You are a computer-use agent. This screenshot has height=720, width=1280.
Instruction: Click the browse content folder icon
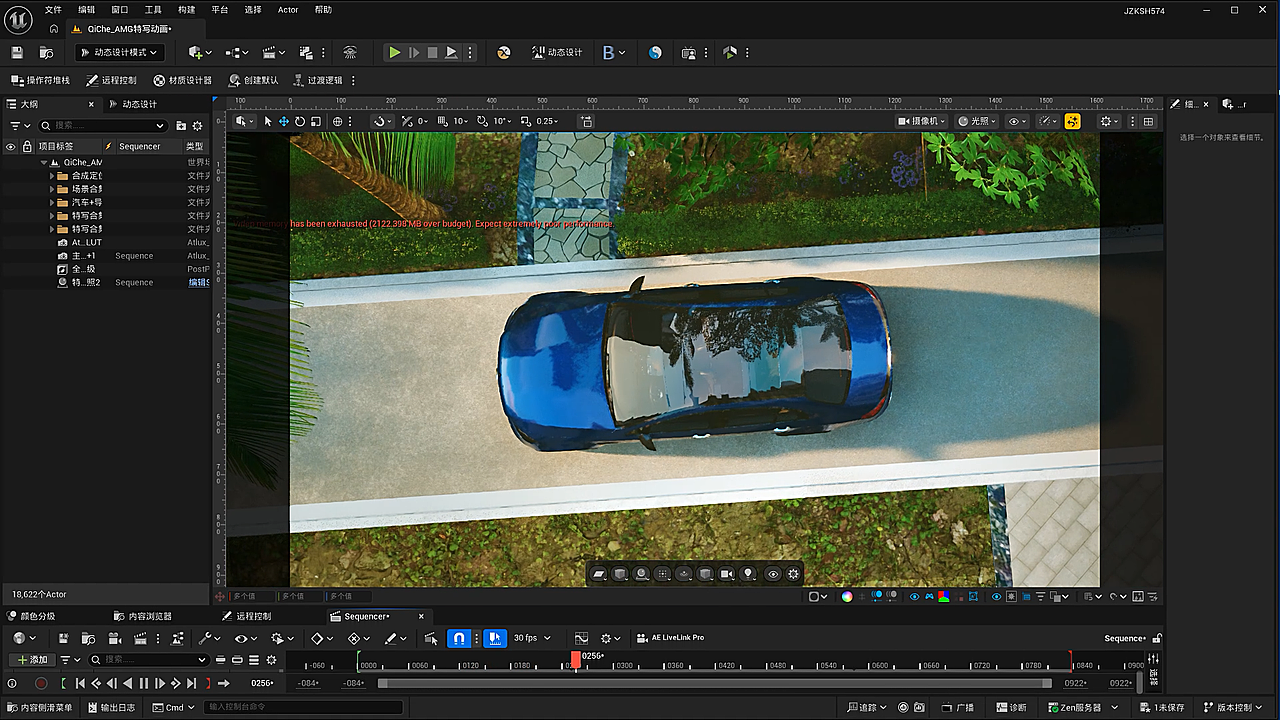coord(46,53)
